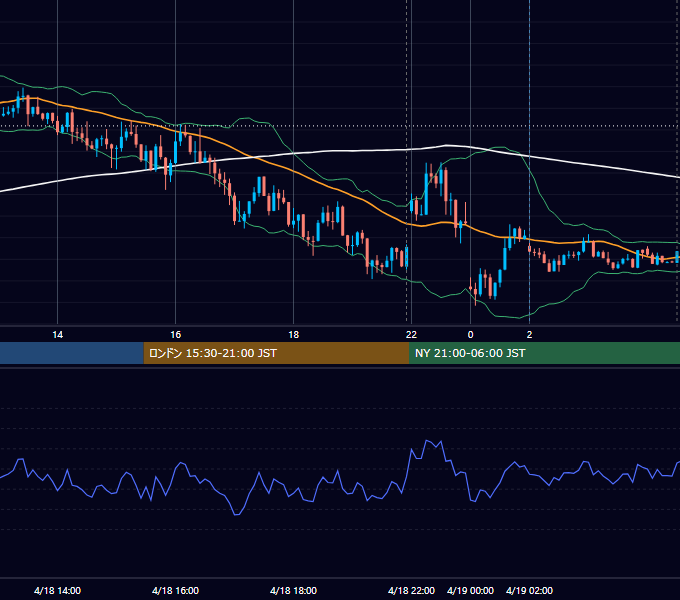
Task: Click the '4/18 16:00' date label
Action: coord(175,590)
